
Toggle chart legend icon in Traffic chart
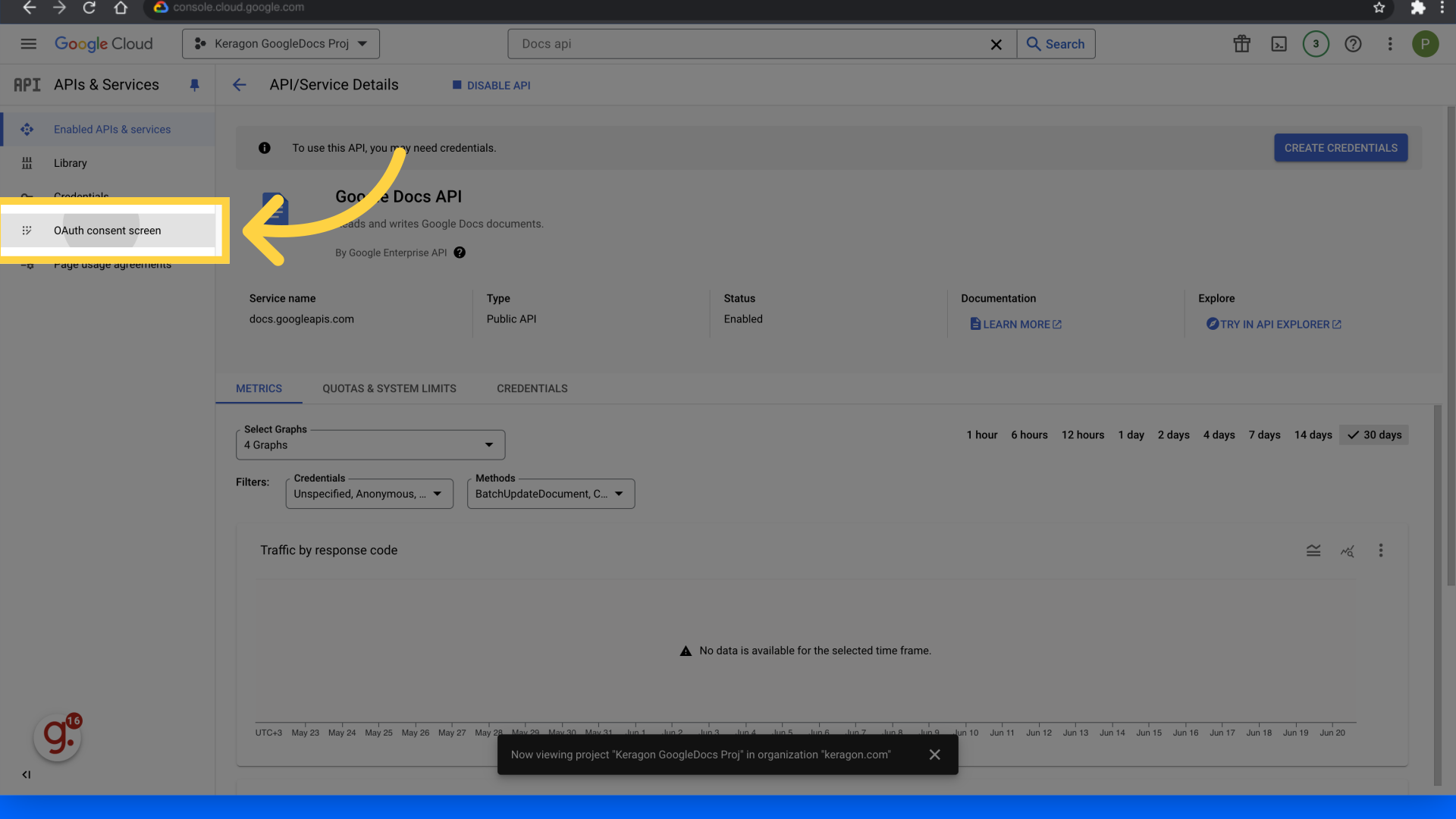click(1313, 551)
